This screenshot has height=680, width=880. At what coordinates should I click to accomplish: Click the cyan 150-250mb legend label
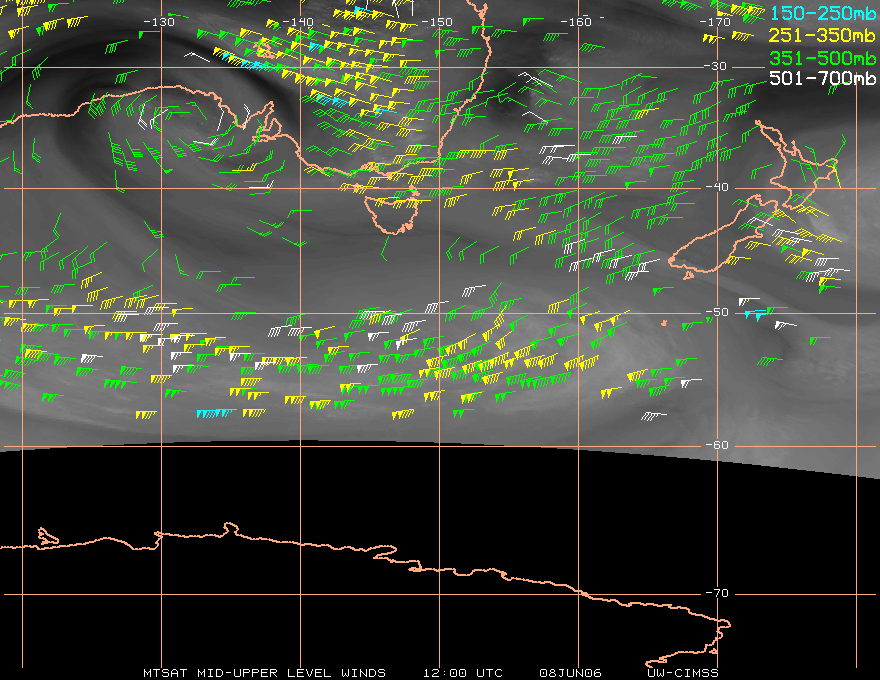[823, 13]
